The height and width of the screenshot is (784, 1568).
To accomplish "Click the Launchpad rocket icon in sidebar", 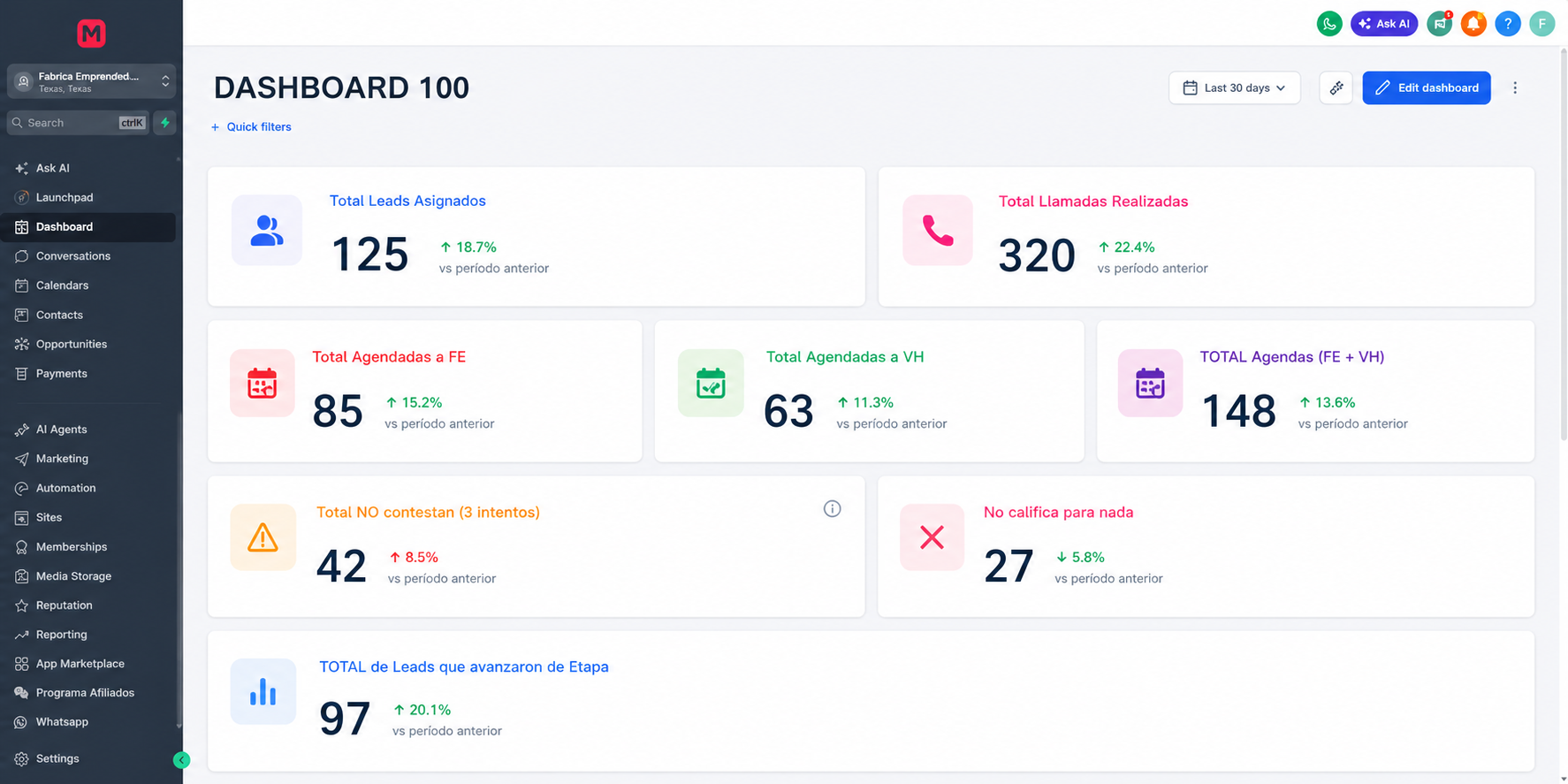I will (x=21, y=197).
